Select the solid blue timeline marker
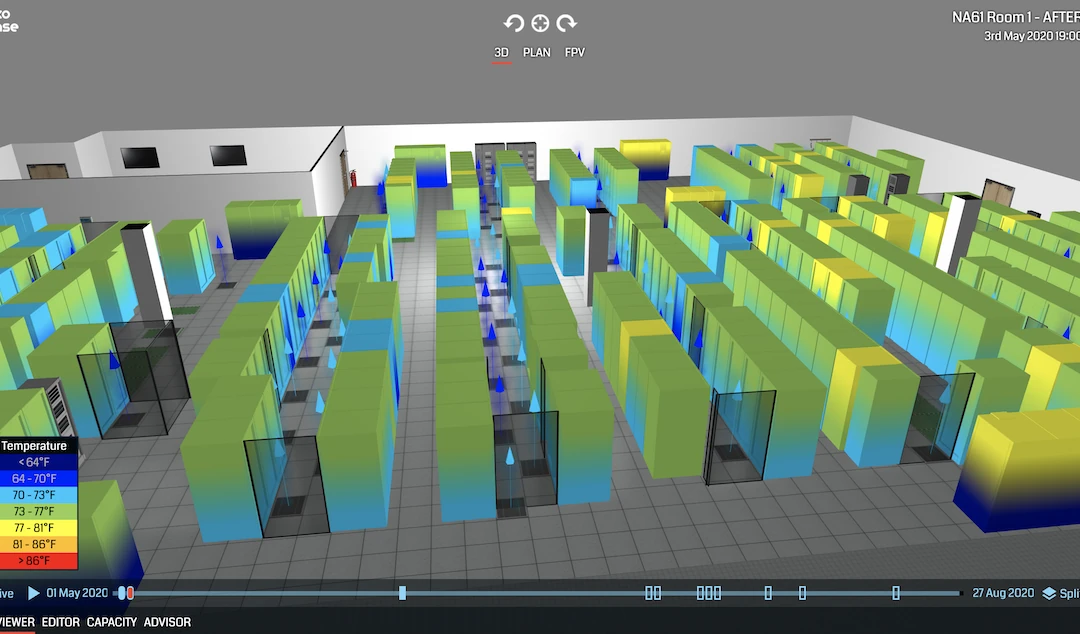Image resolution: width=1080 pixels, height=634 pixels. (402, 593)
